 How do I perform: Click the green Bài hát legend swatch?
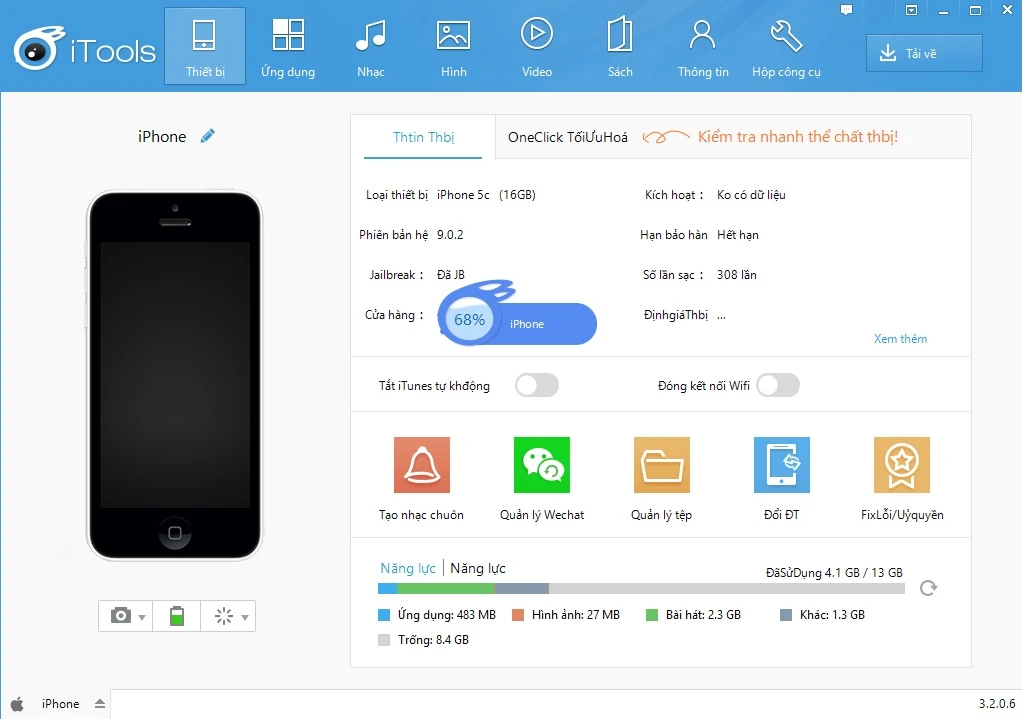[652, 615]
